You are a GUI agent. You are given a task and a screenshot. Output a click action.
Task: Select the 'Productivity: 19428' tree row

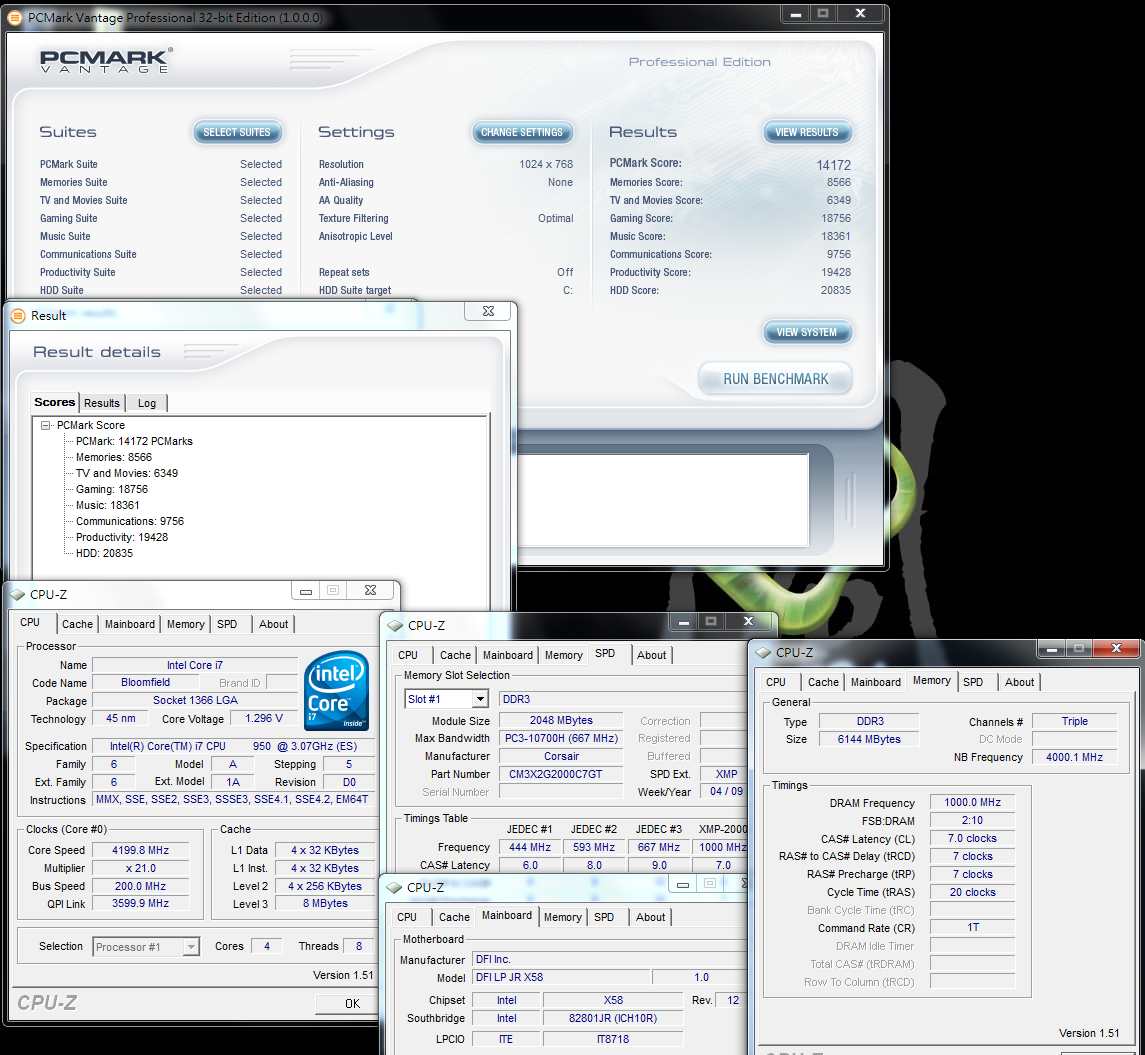coord(122,537)
